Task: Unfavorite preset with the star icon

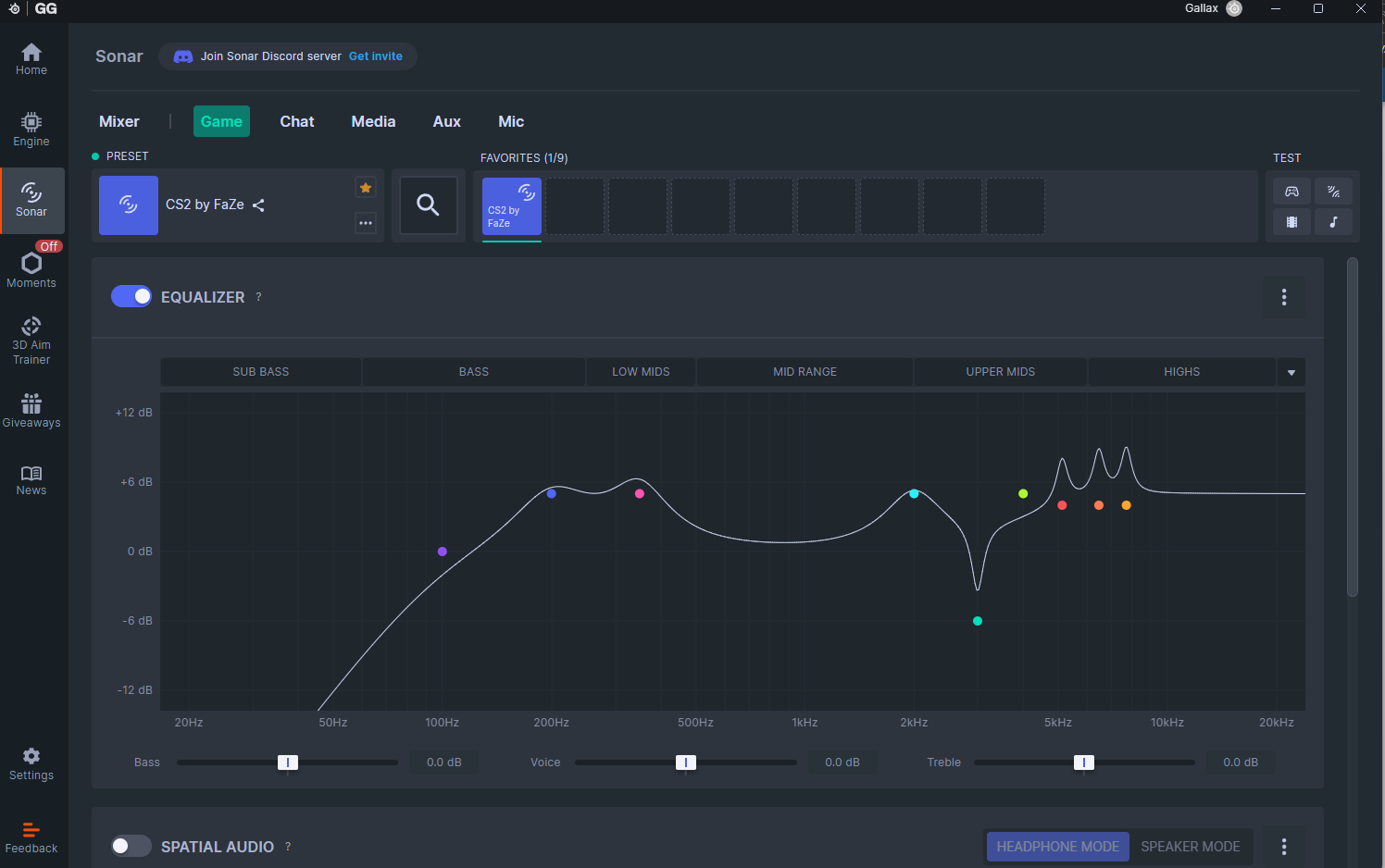Action: tap(366, 188)
